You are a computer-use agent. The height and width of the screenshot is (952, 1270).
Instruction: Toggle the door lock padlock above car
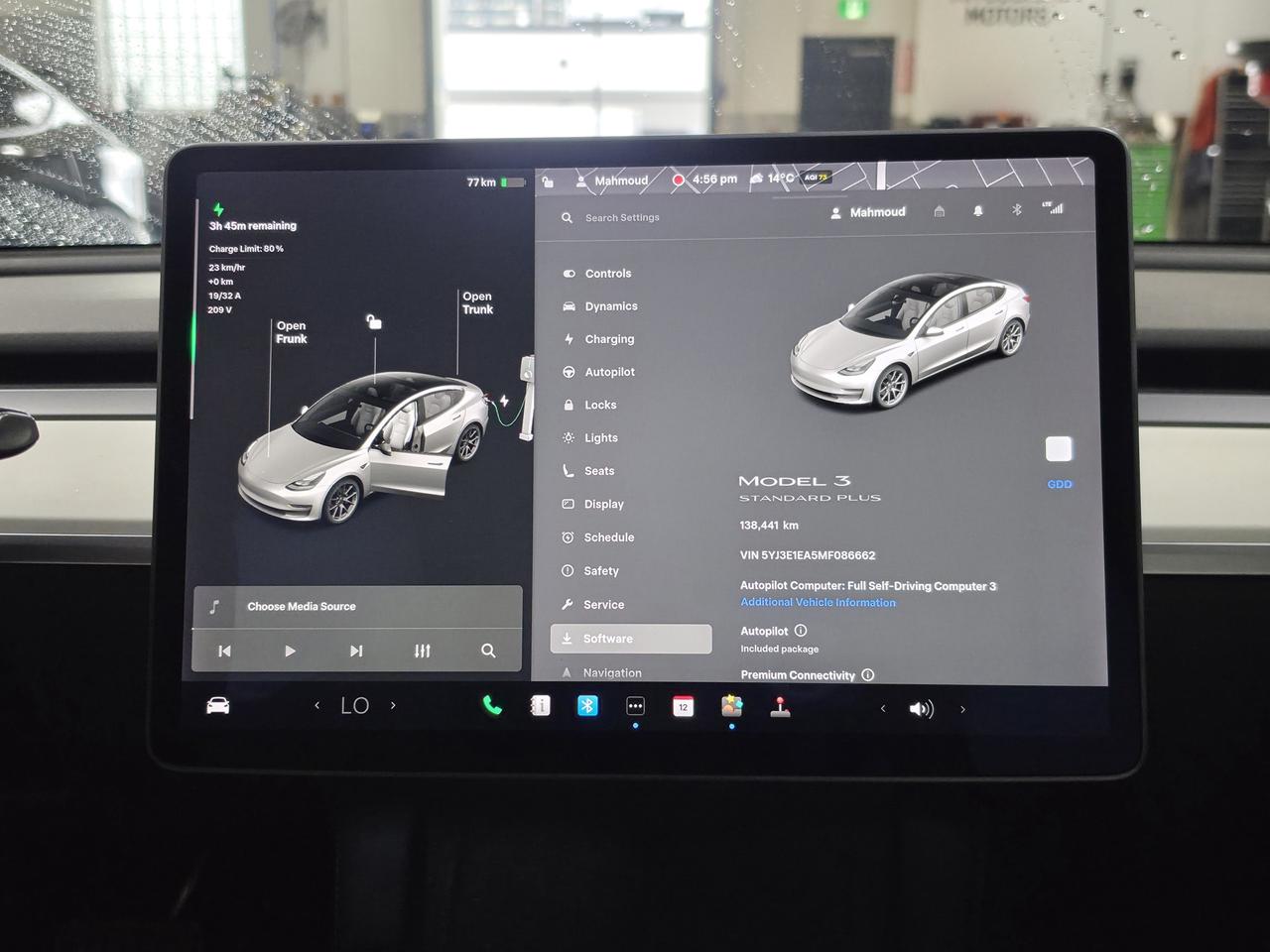tap(374, 321)
